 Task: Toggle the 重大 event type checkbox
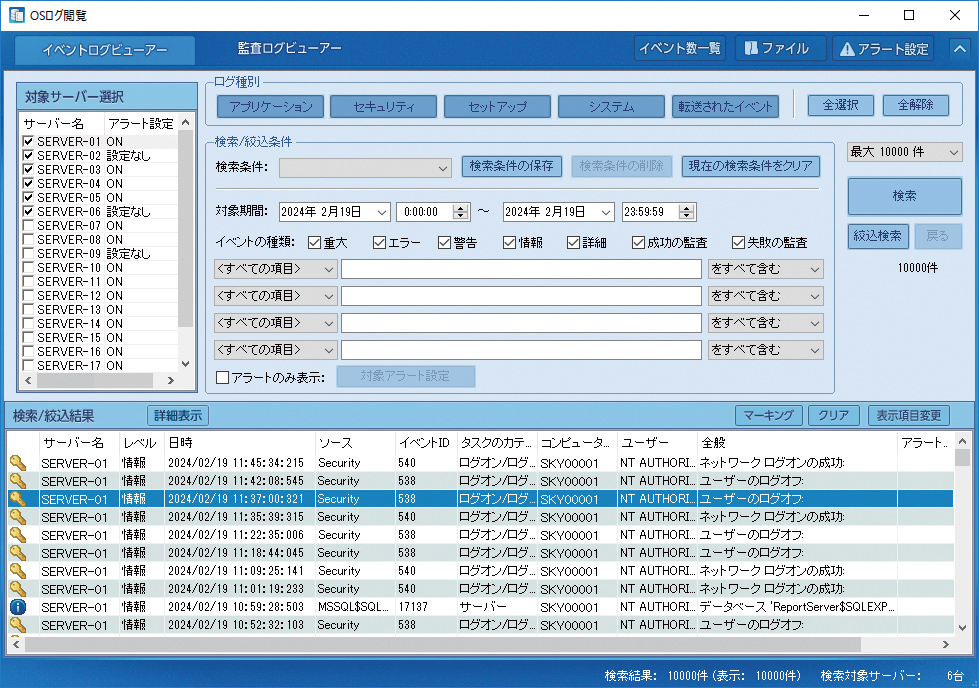(314, 242)
